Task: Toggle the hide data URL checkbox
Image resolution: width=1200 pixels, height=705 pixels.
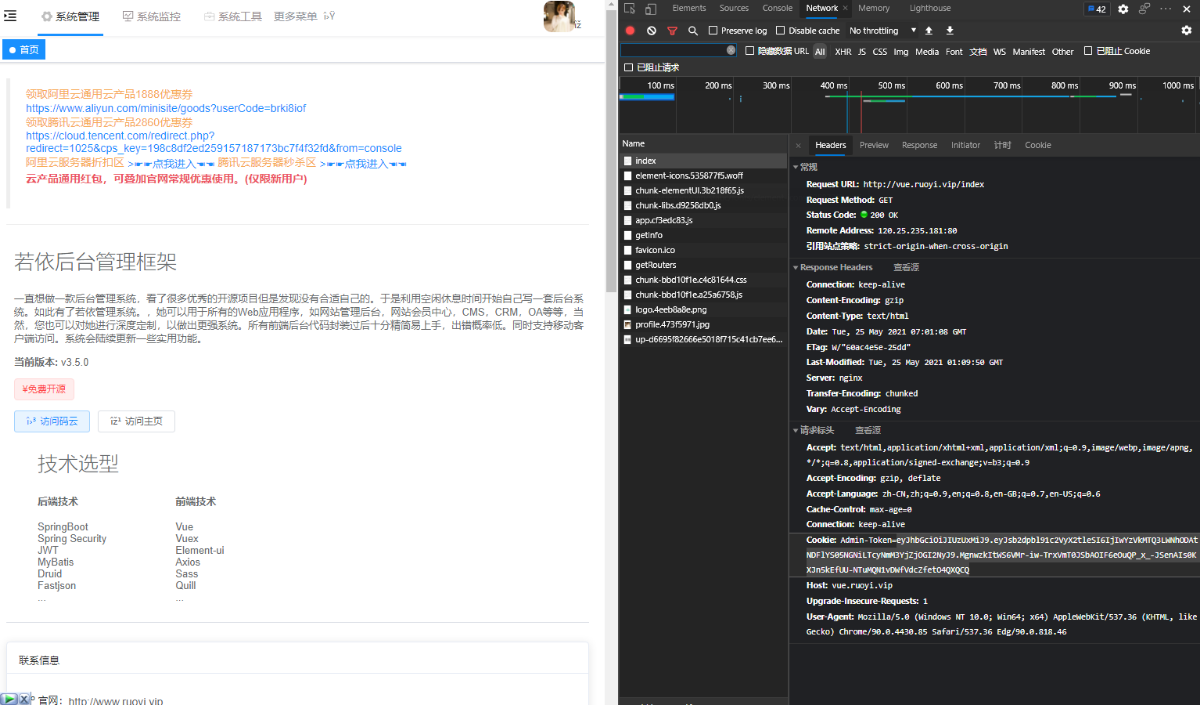Action: click(750, 51)
